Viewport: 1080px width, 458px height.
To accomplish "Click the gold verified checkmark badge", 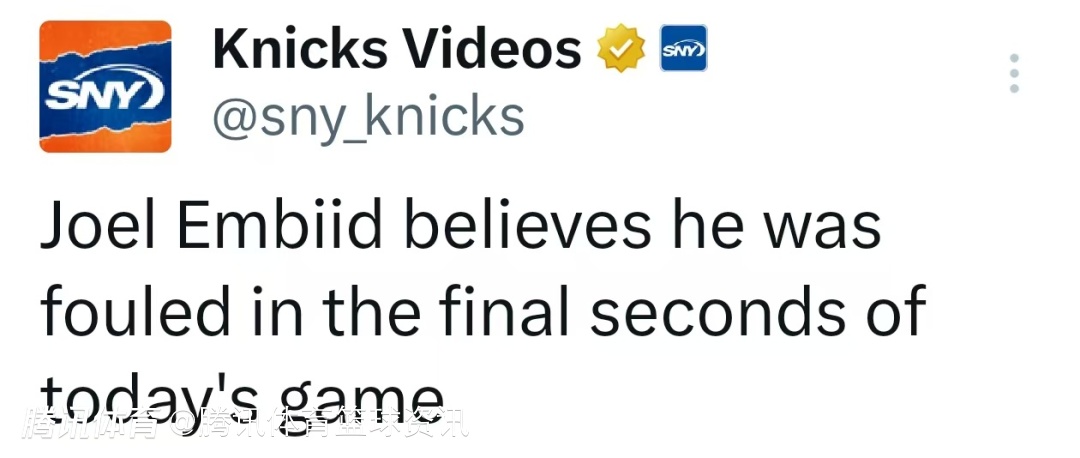I will [619, 49].
